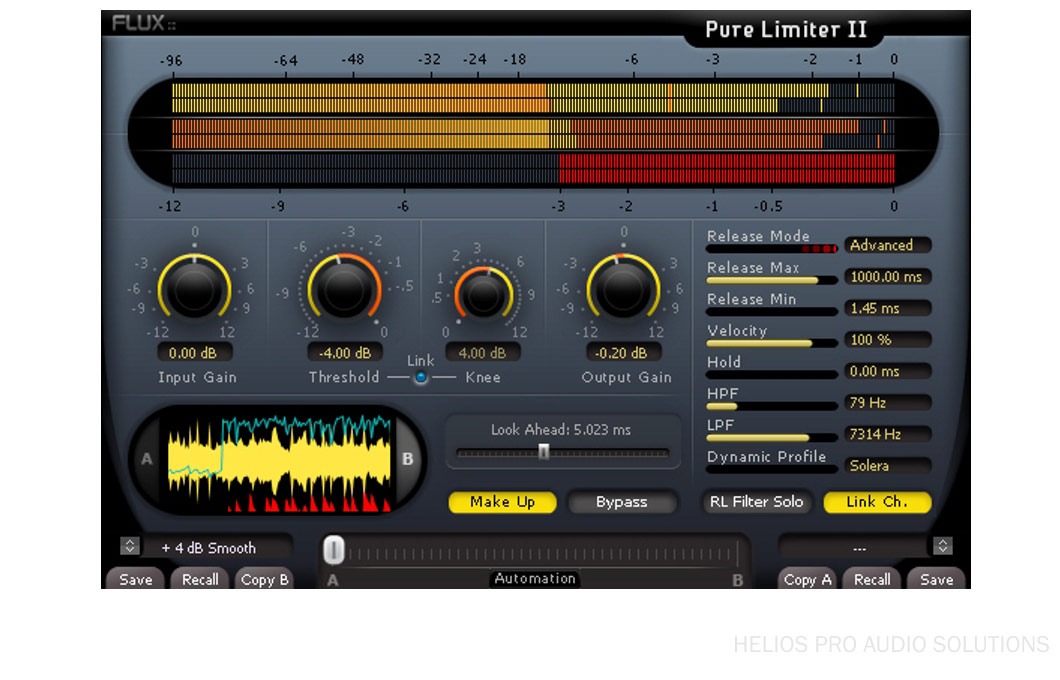Click the Knee knob
The image size is (1060, 680).
click(x=483, y=294)
